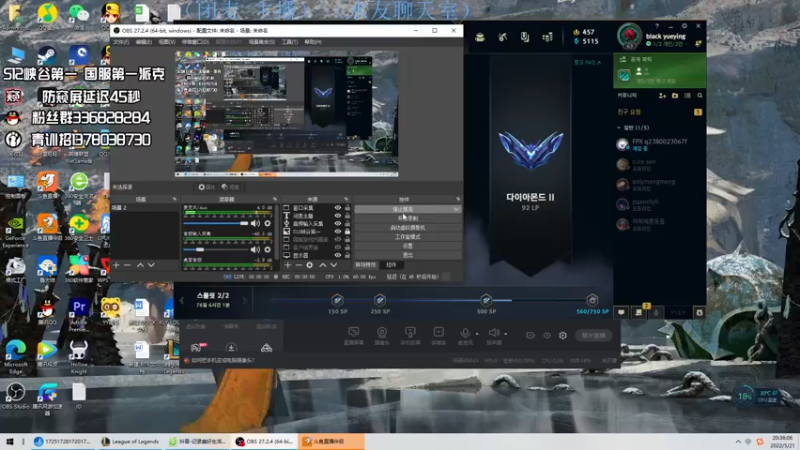Toggle visibility of the audio input source

[x=338, y=223]
